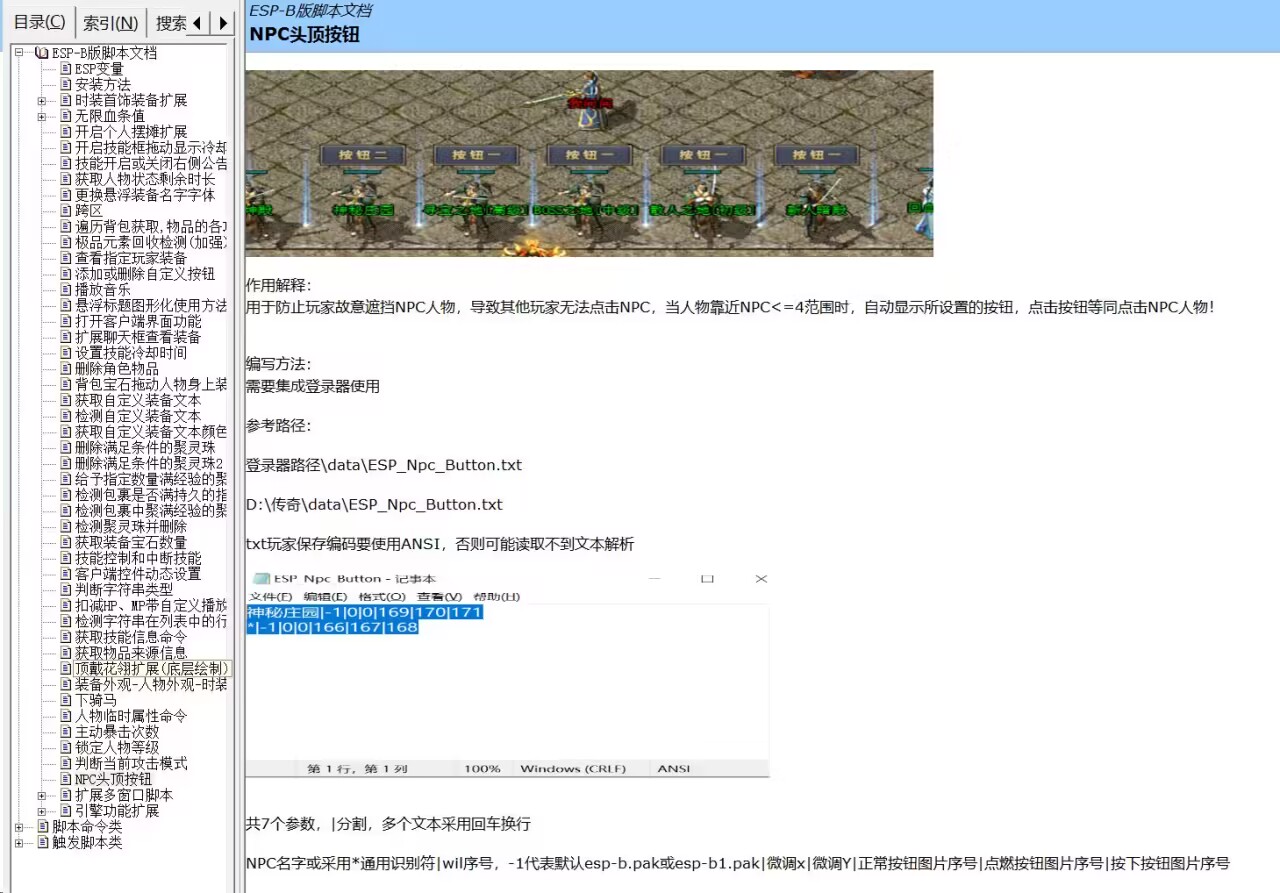Click the book icon of ESP-B版脚本文档
This screenshot has width=1280, height=893.
[42, 53]
